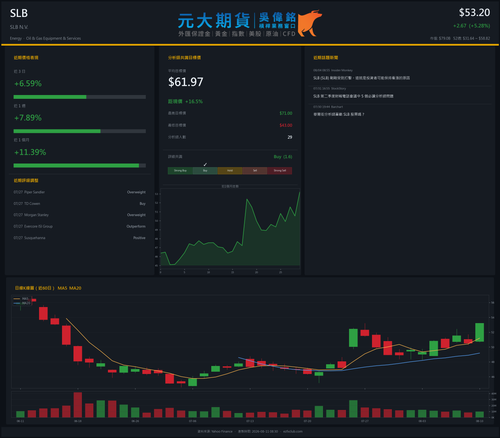This screenshot has width=500, height=438.
Task: Click the +2.67 (+5.28%) daily change
Action: tap(471, 26)
